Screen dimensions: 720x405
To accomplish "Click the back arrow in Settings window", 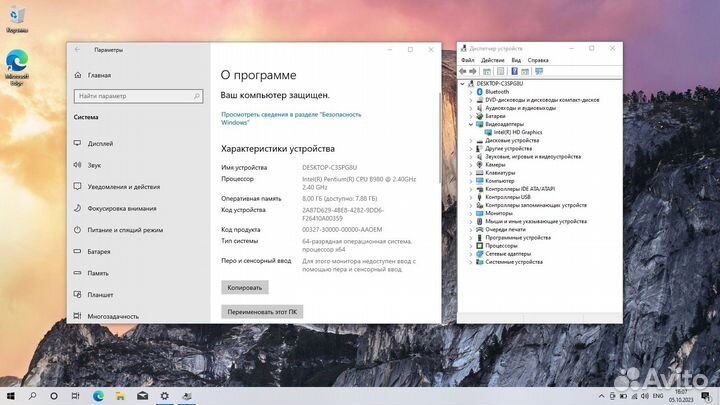I will coord(77,50).
